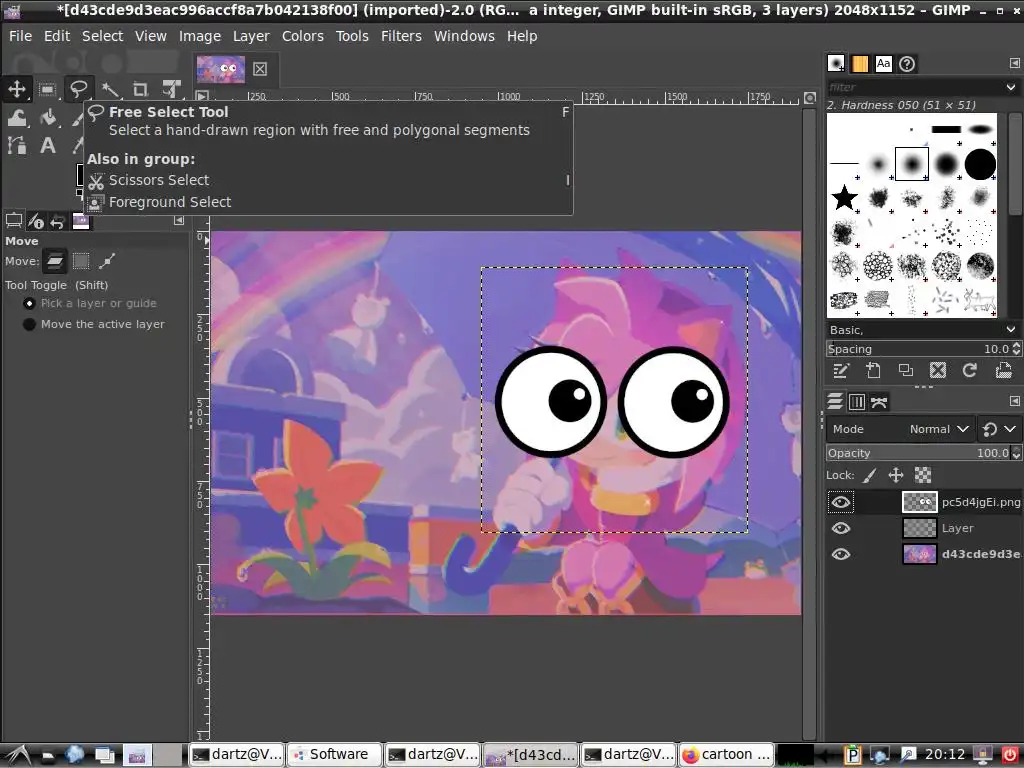1024x768 pixels.
Task: Open brushes dock configure menu
Action: tap(1014, 63)
